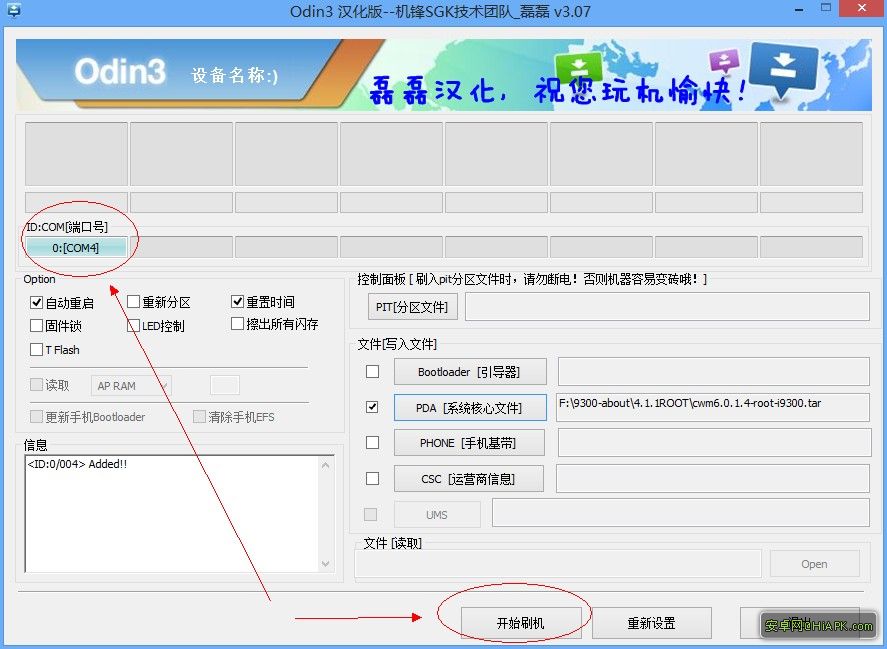Click the info log scrollbar down arrow
Image resolution: width=887 pixels, height=649 pixels.
pos(325,564)
